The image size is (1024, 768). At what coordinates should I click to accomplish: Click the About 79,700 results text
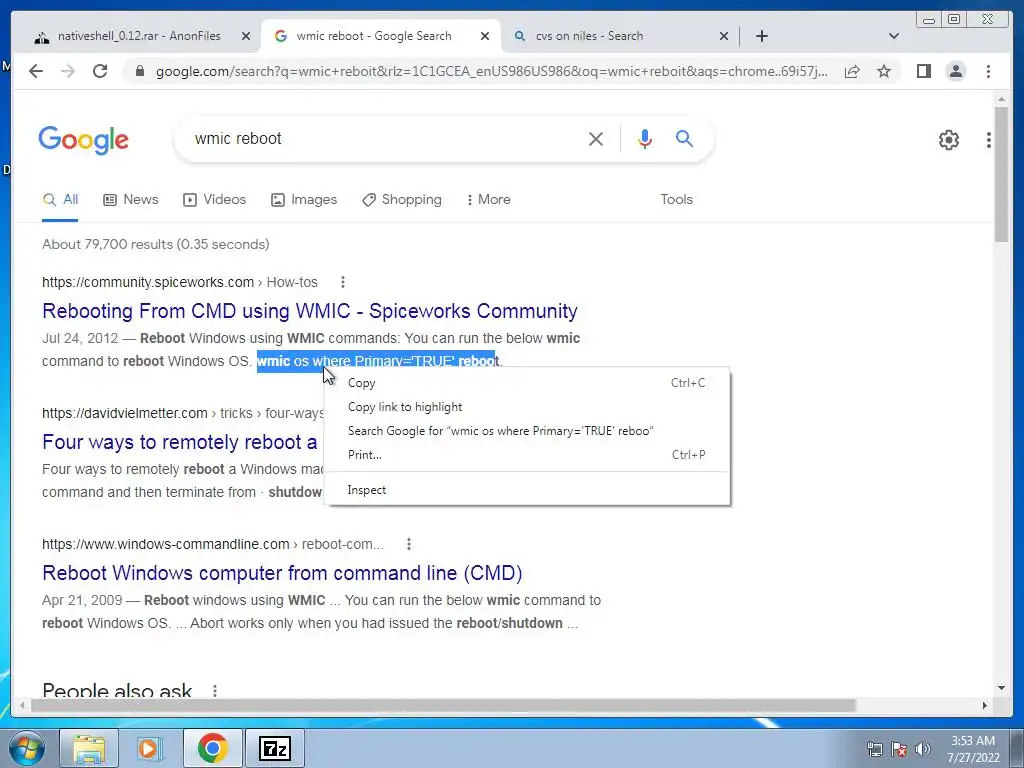coord(155,244)
